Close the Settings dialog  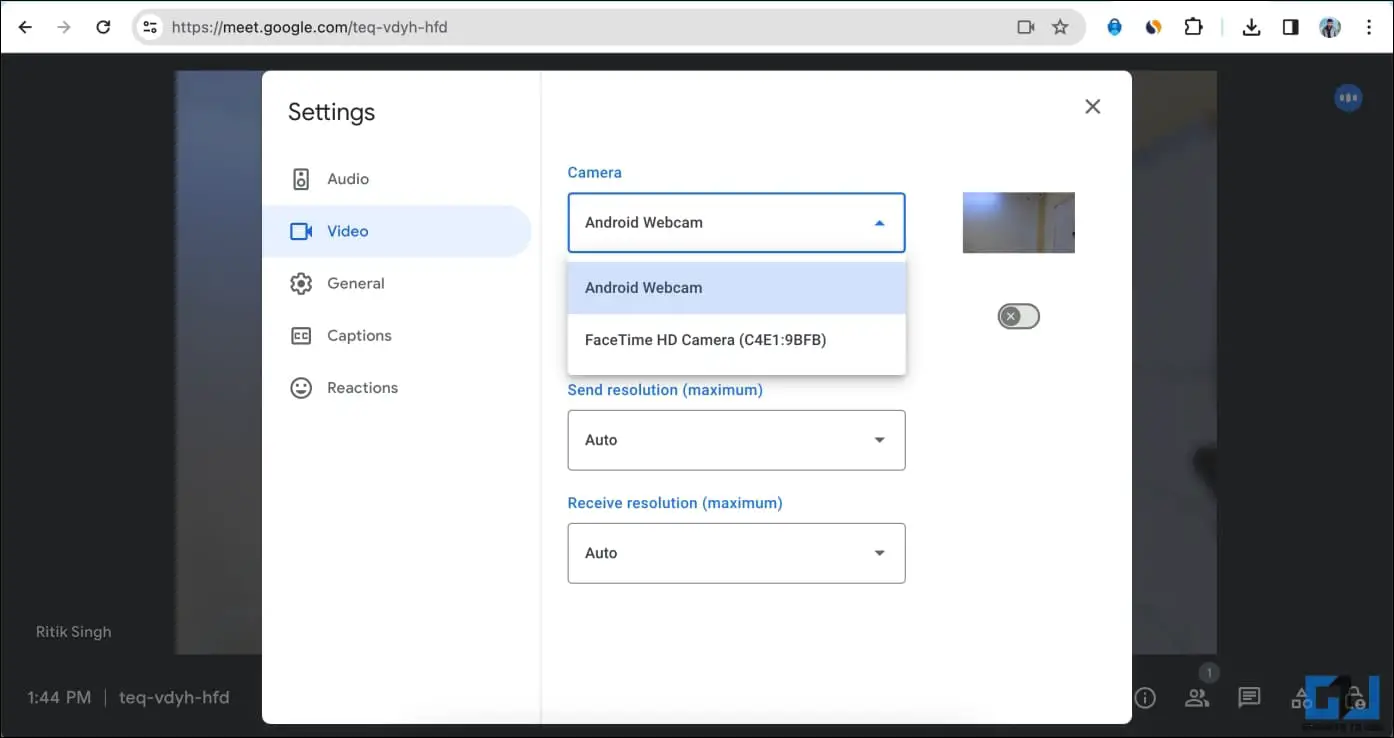tap(1093, 106)
